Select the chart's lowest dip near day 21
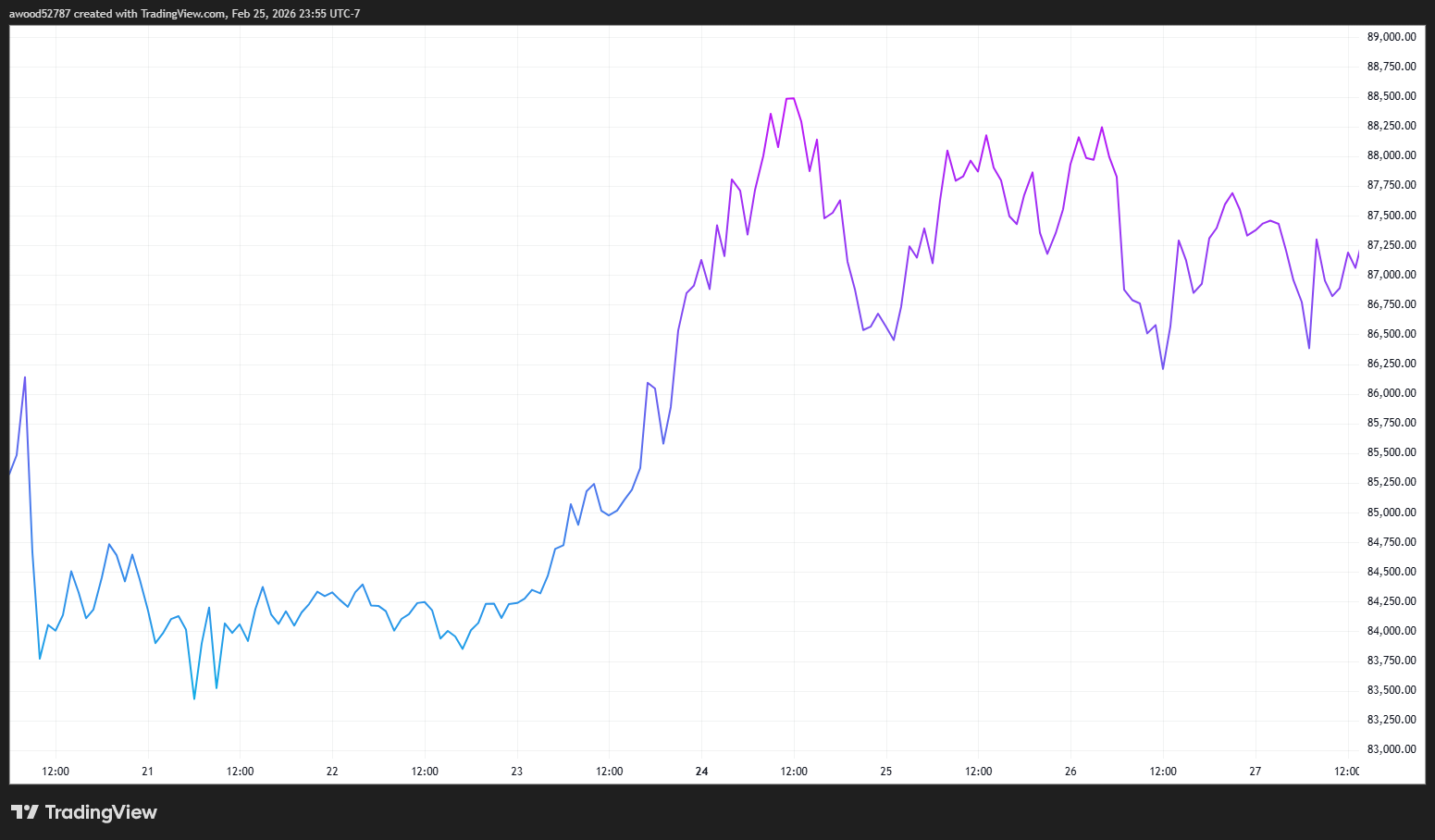Image resolution: width=1435 pixels, height=840 pixels. pyautogui.click(x=193, y=698)
